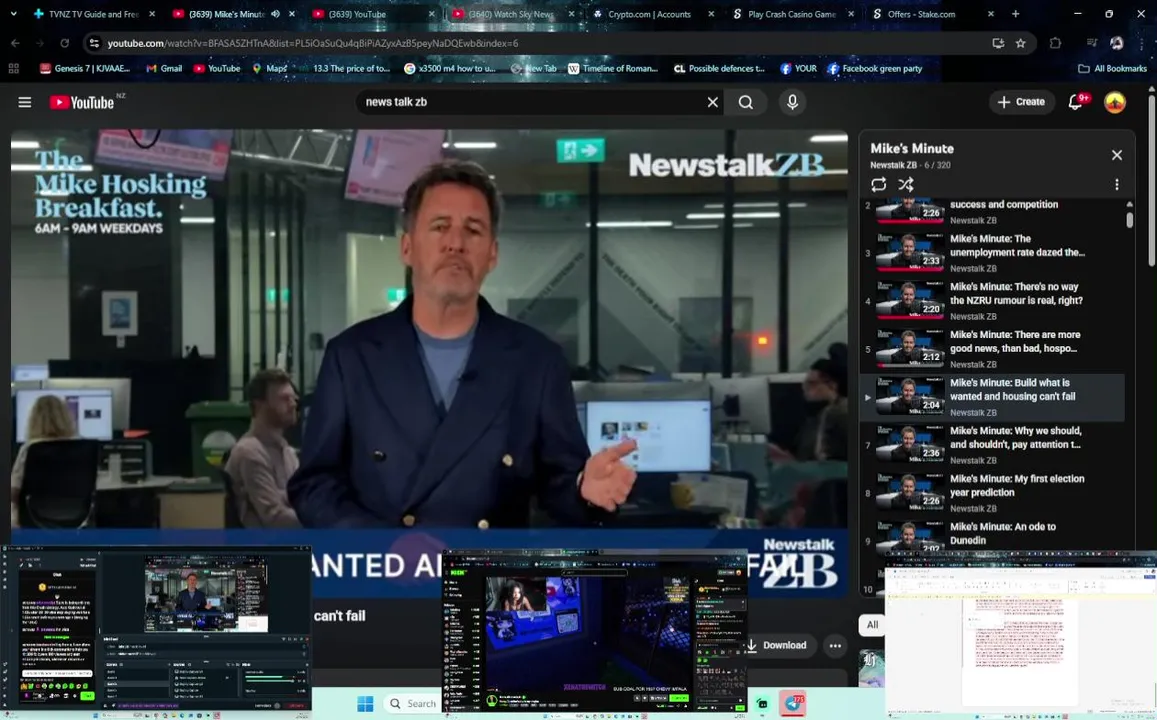This screenshot has width=1157, height=720.
Task: Clear the search box text
Action: (712, 102)
